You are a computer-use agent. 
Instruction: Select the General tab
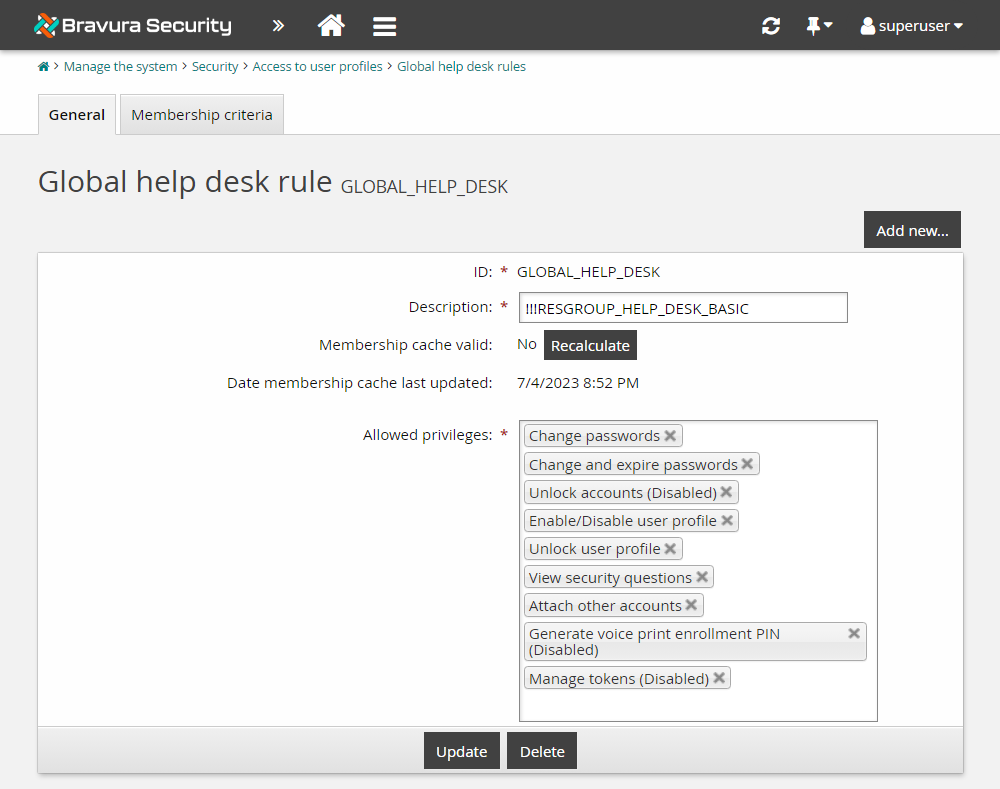76,114
